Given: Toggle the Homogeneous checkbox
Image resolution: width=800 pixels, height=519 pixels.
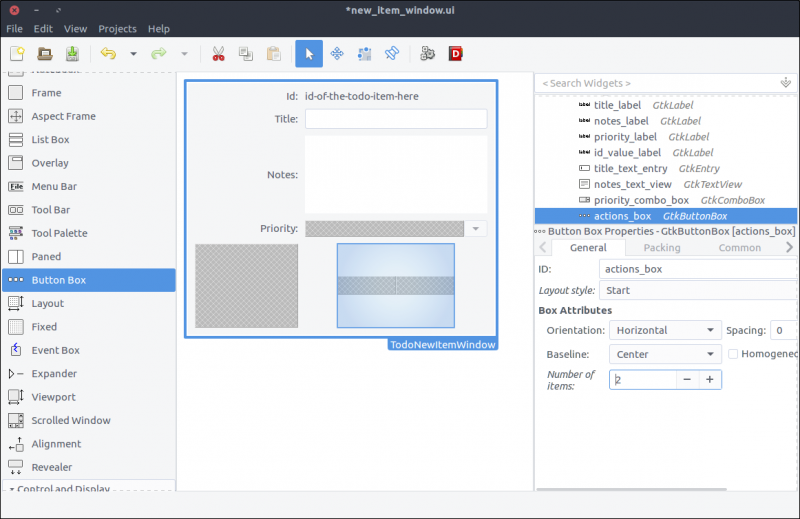Looking at the screenshot, I should pos(734,354).
